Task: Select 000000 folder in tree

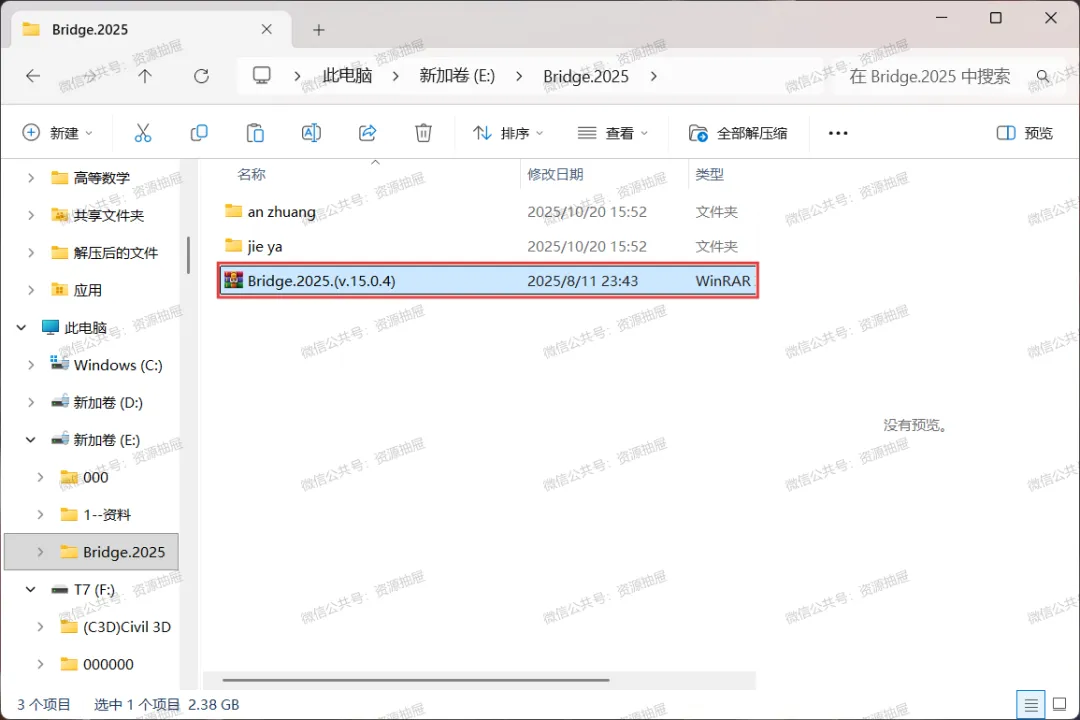Action: [108, 664]
